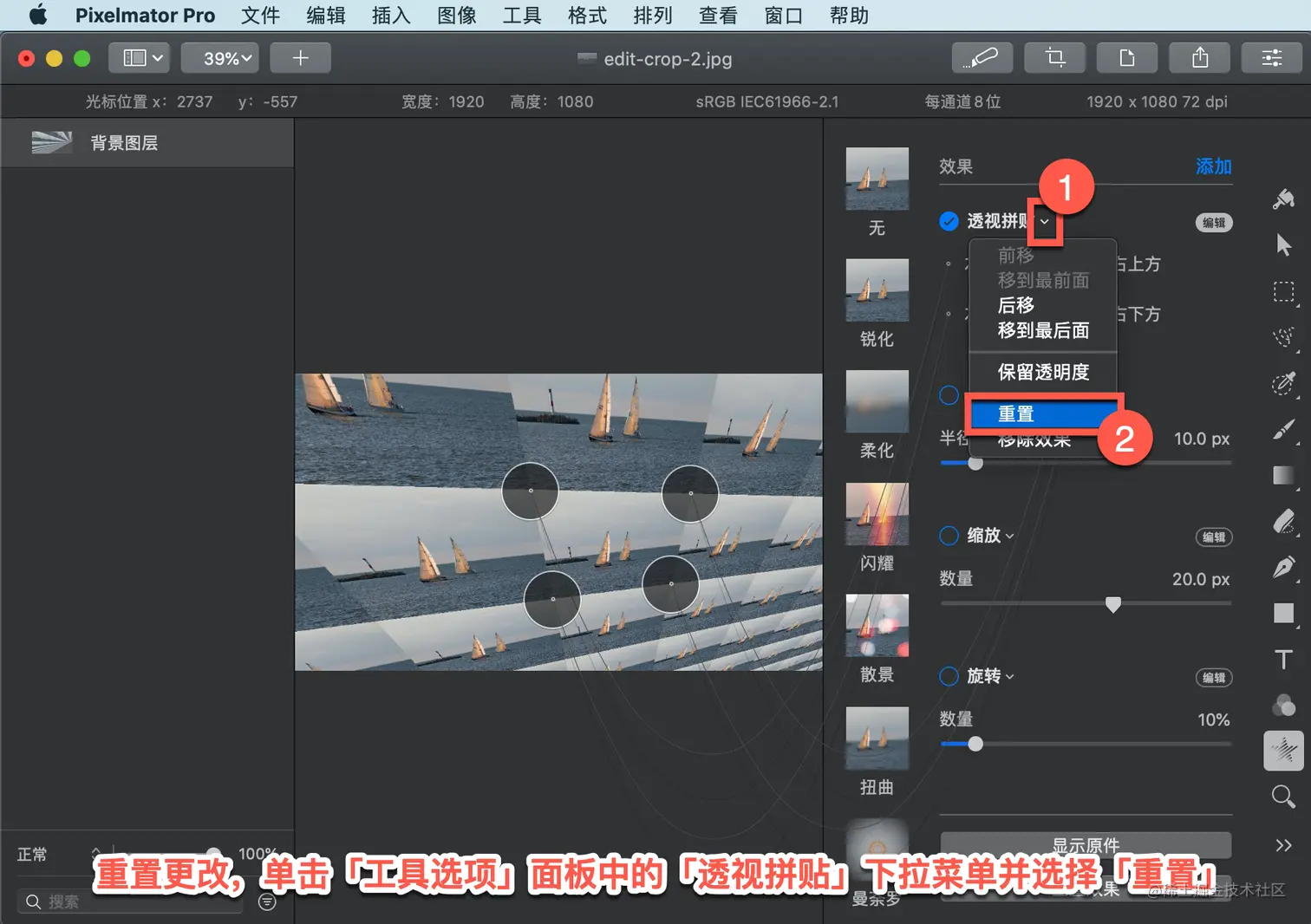Select the Gradient fill tool
Viewport: 1311px width, 924px height.
(x=1283, y=475)
